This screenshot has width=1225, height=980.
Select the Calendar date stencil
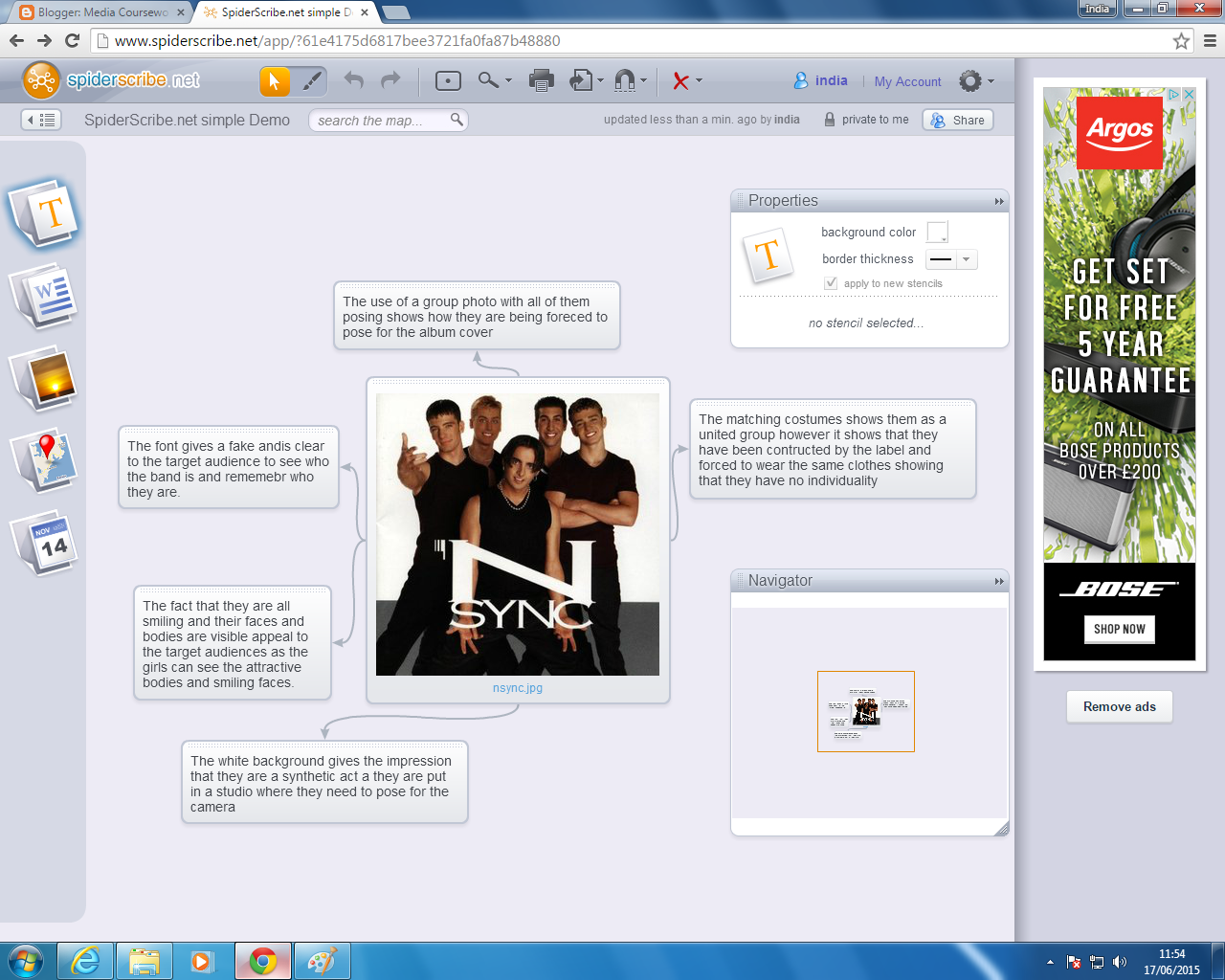(x=44, y=543)
